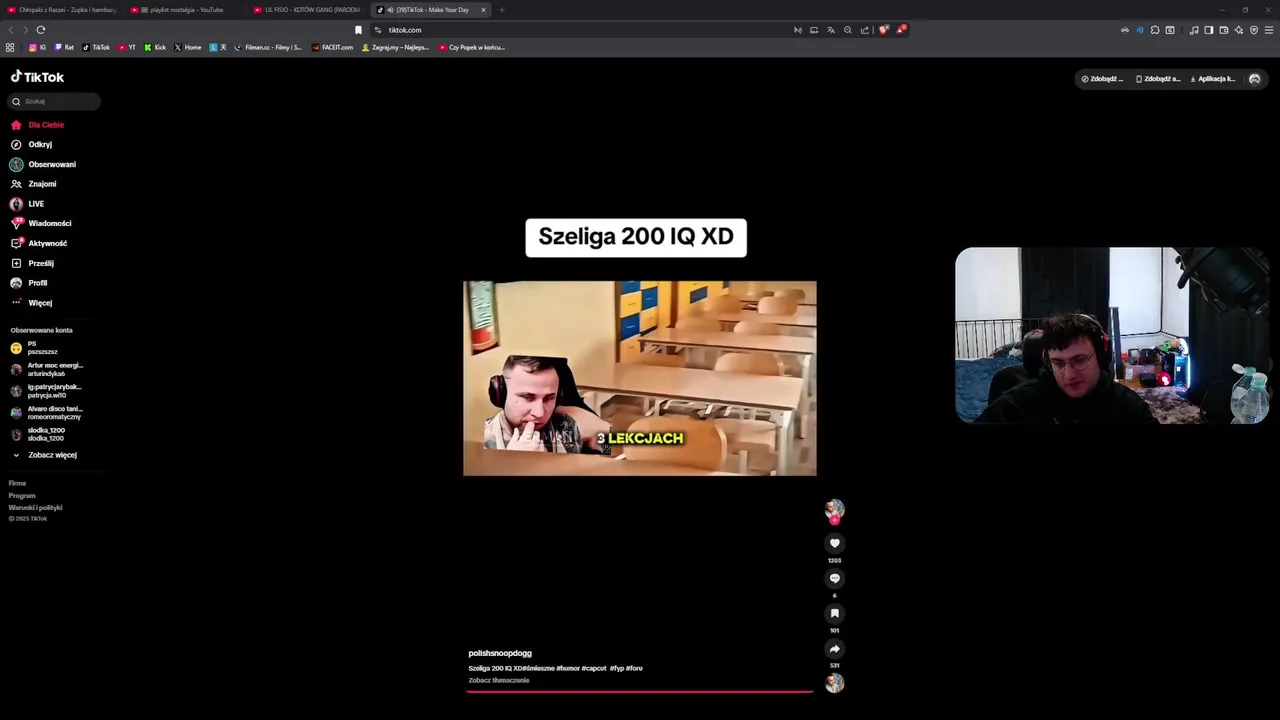1280x720 pixels.
Task: Open the extensions puzzle icon
Action: (x=1155, y=30)
